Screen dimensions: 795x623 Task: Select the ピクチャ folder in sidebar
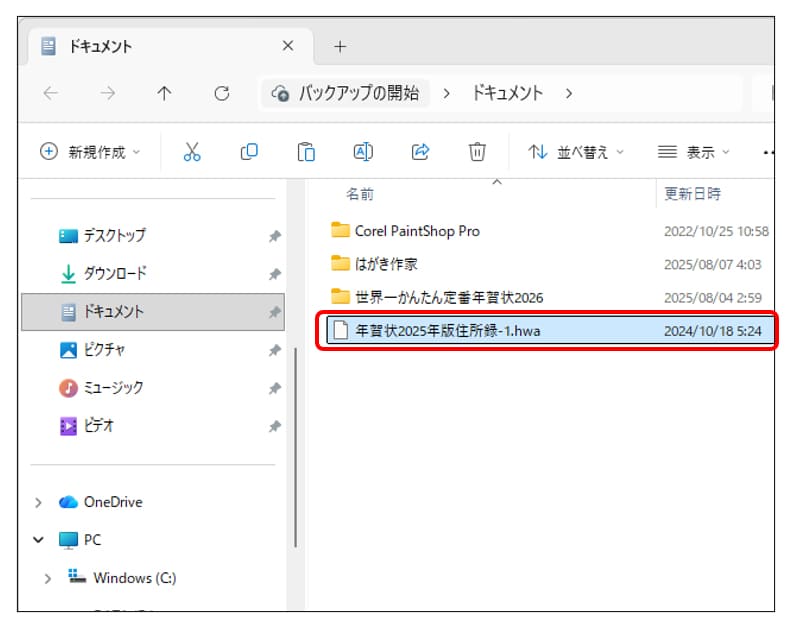pyautogui.click(x=104, y=350)
